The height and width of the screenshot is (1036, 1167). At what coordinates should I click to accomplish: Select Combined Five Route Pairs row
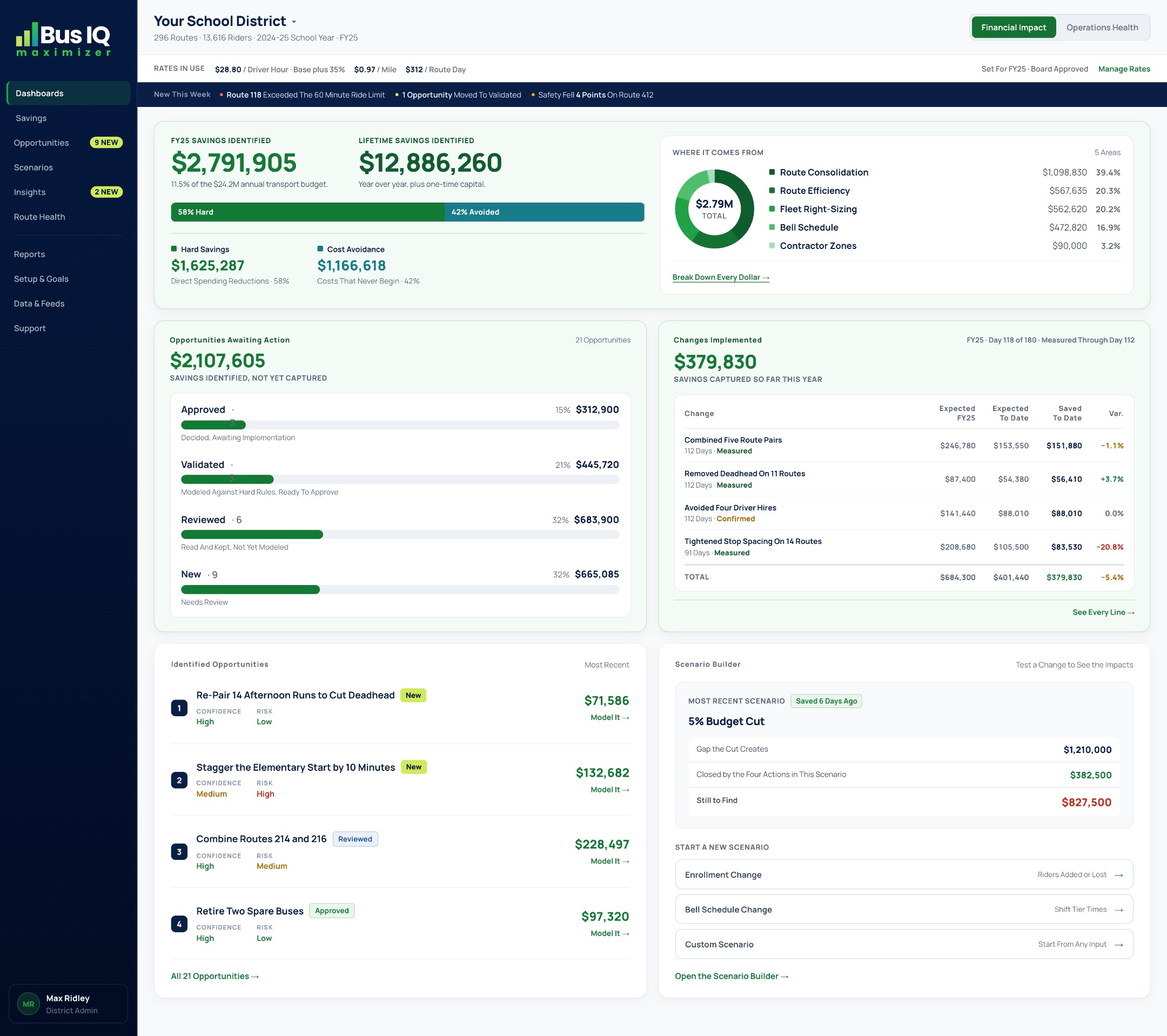(x=903, y=445)
